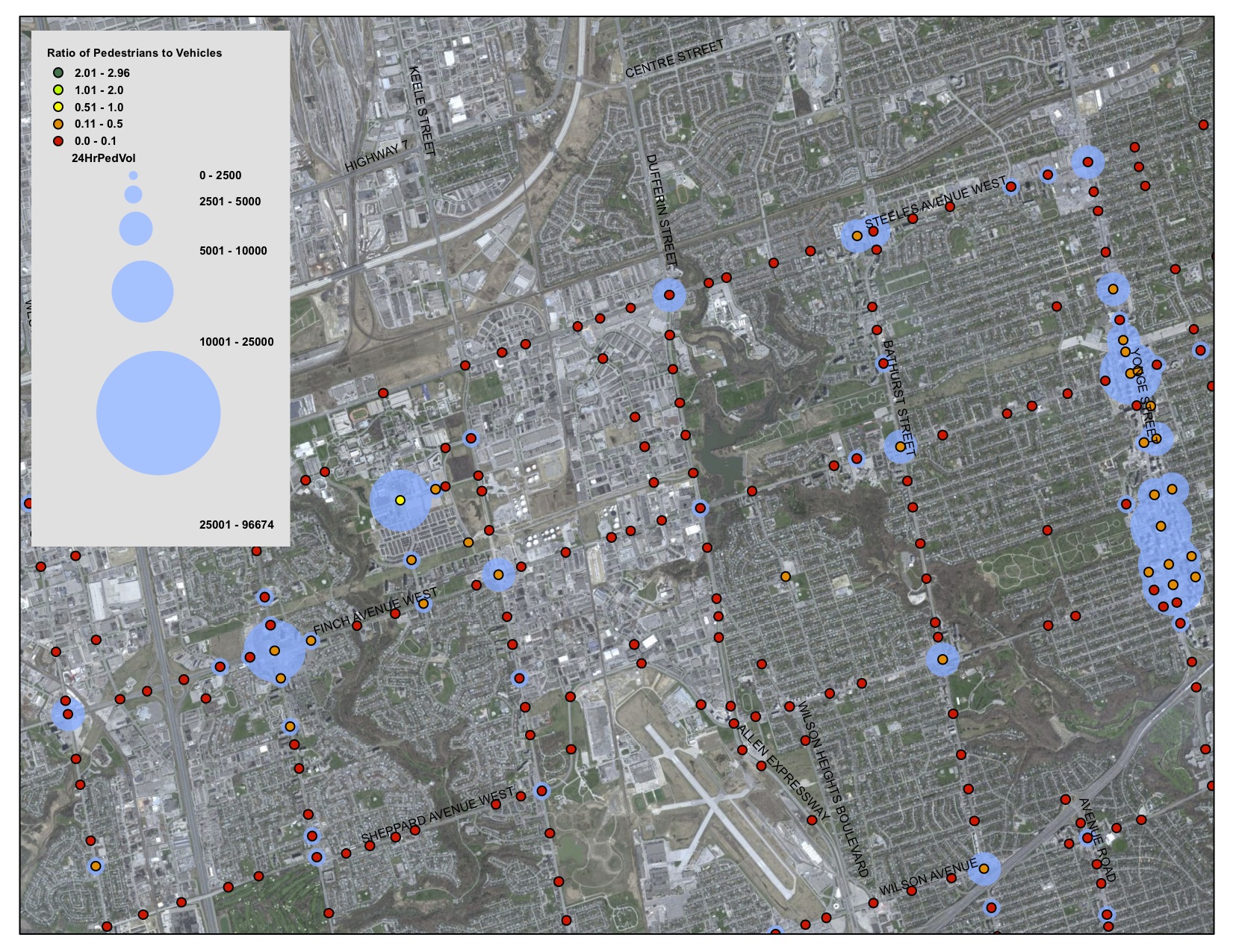Click the 24HrPedVol legend heading

pos(104,158)
